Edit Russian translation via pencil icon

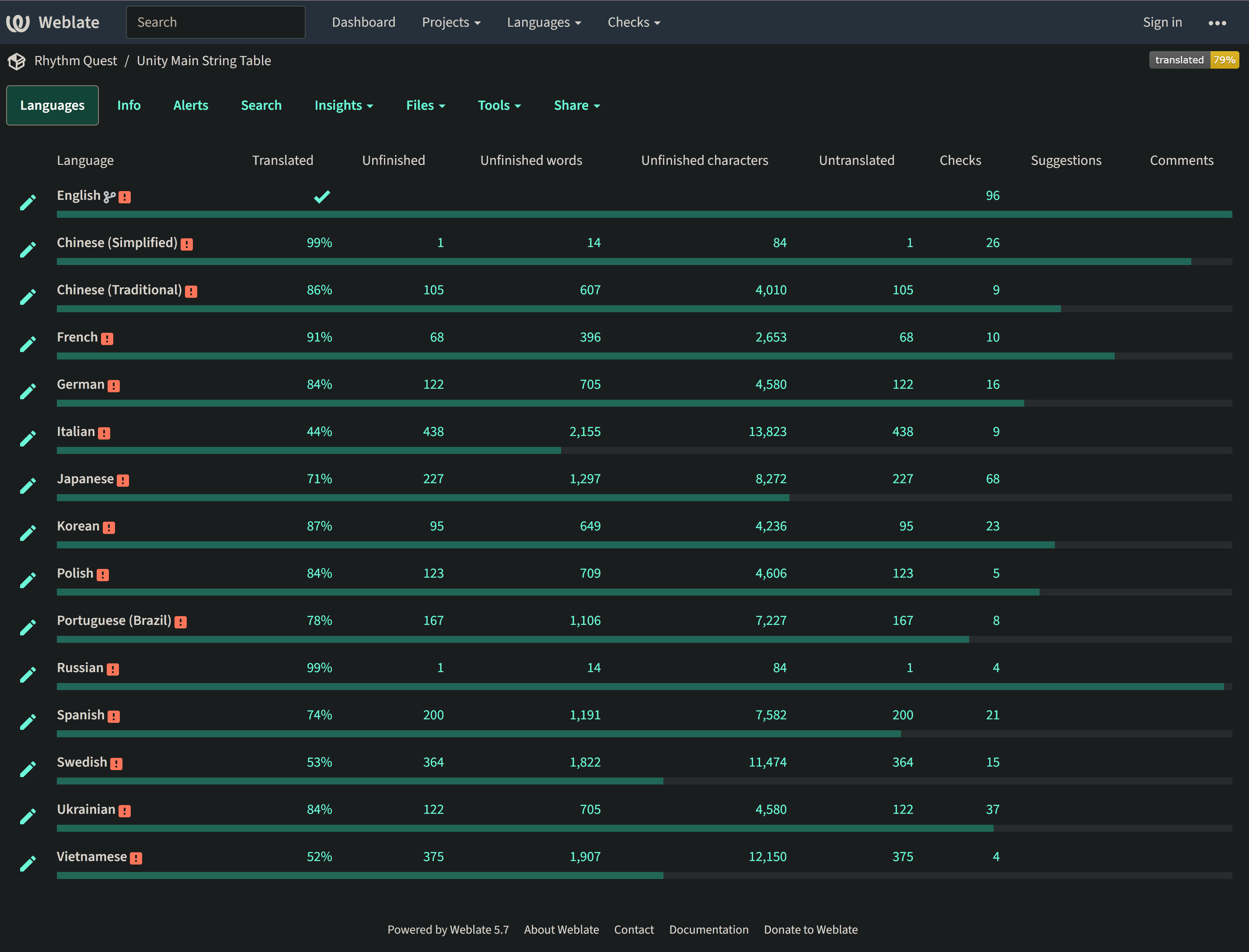tap(28, 674)
